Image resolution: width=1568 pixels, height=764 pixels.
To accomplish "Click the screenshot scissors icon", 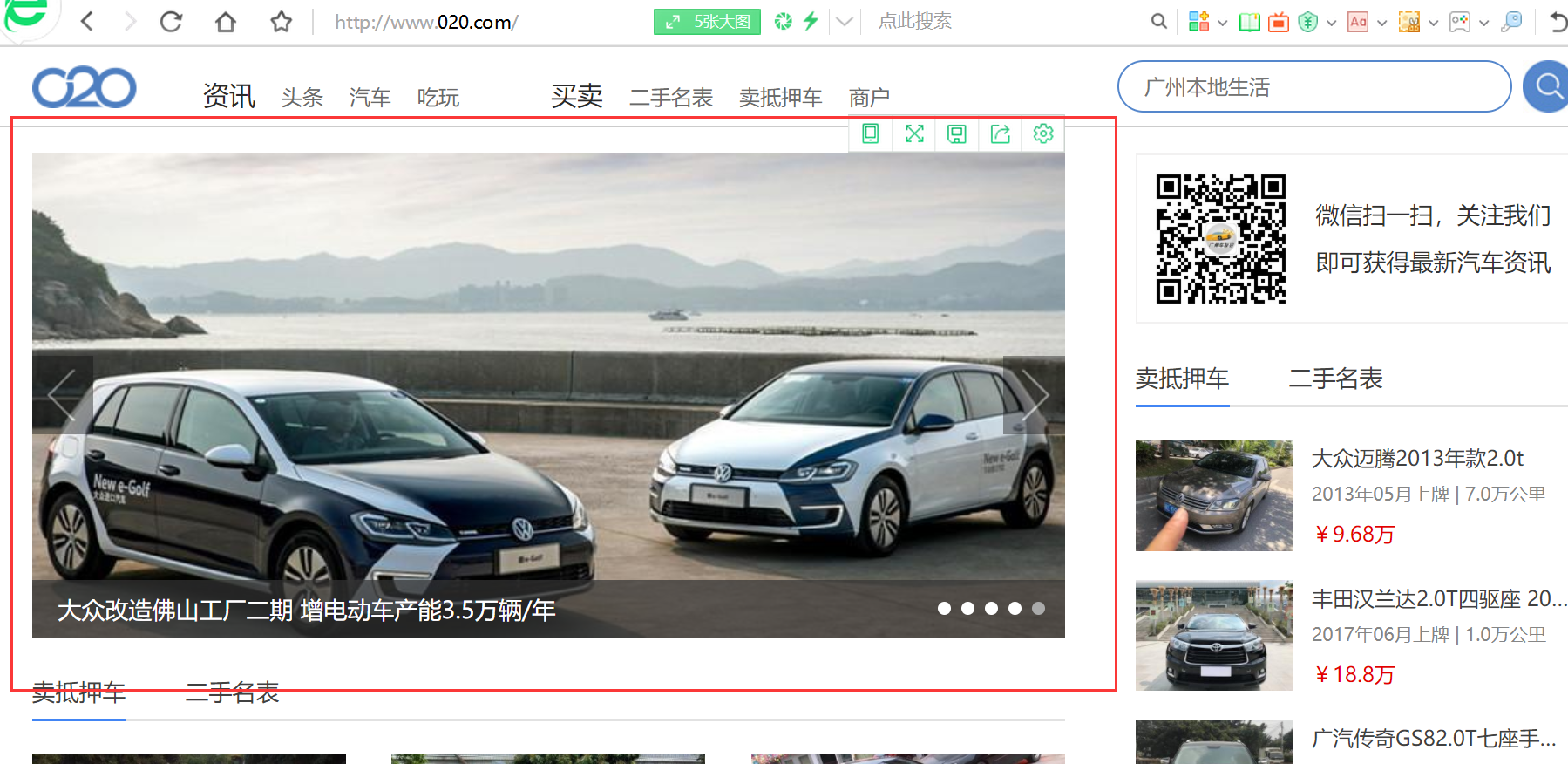I will 1409,22.
